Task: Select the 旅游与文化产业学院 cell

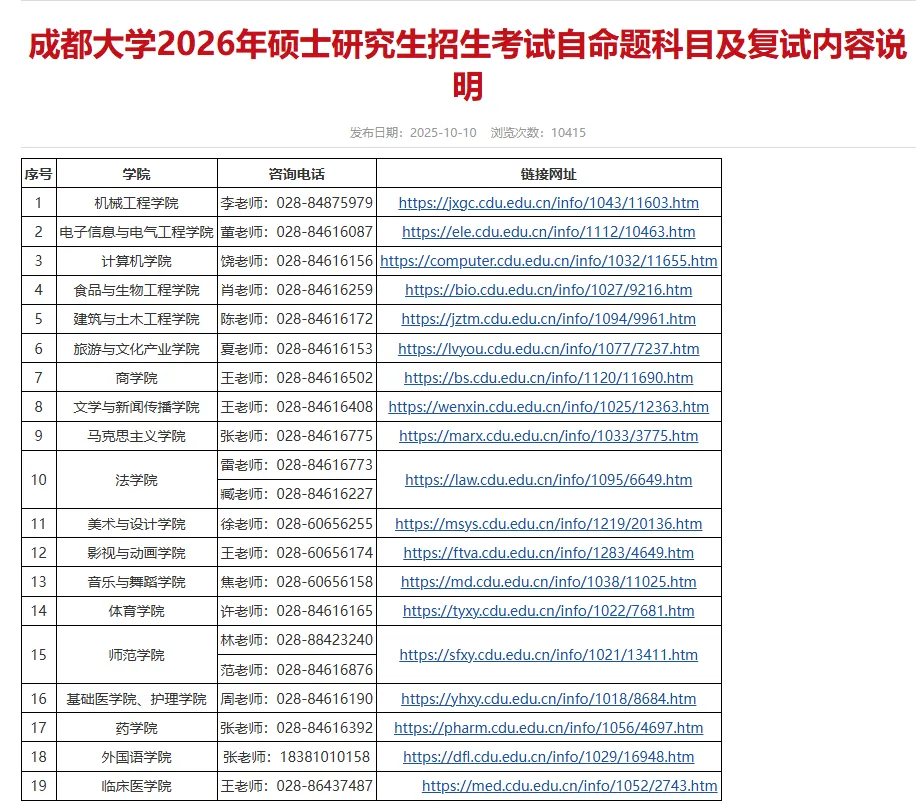Action: [136, 349]
